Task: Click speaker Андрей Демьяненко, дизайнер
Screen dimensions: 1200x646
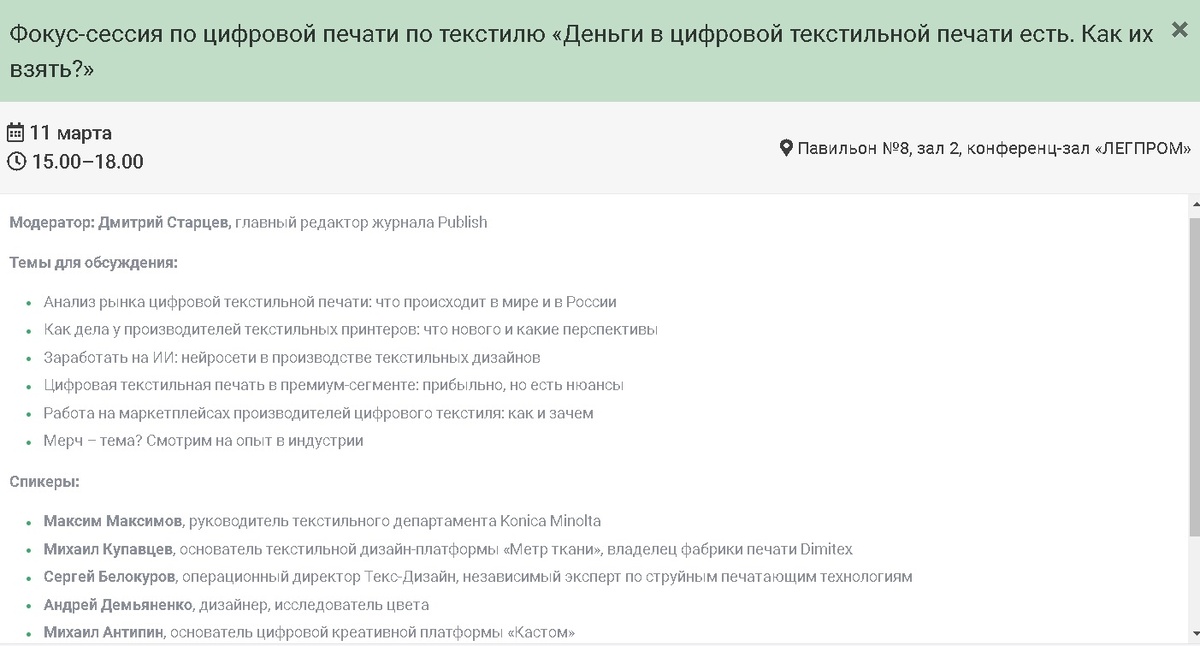Action: [236, 605]
